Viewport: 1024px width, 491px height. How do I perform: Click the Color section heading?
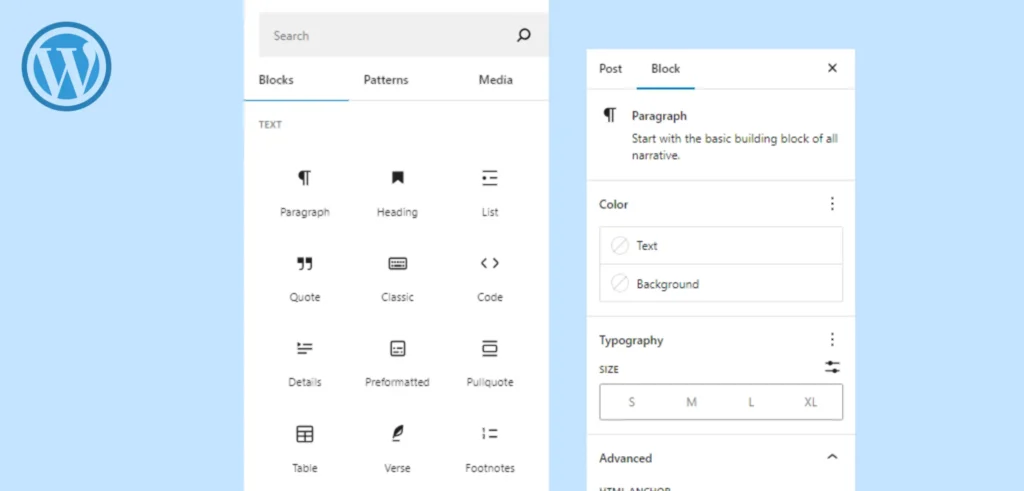click(x=613, y=204)
